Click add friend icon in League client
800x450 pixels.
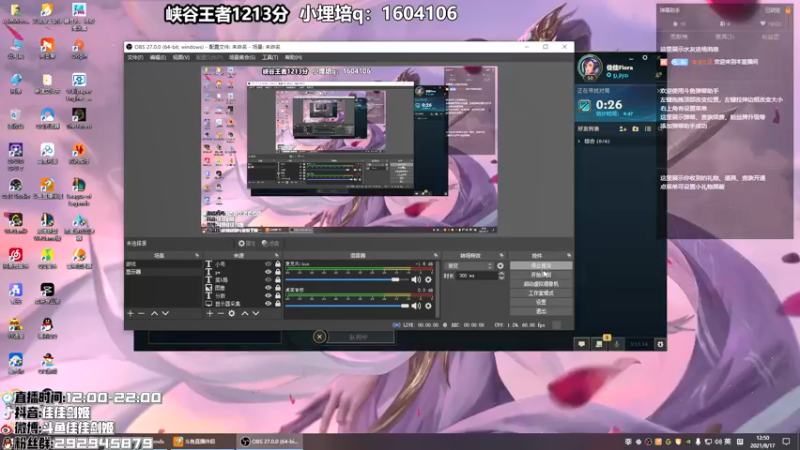point(622,129)
